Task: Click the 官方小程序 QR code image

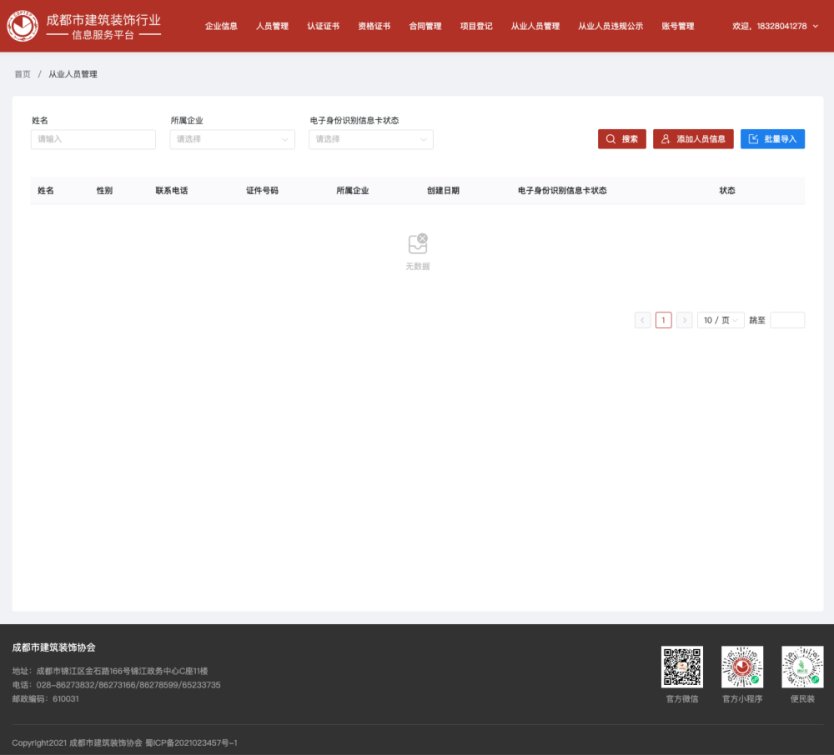Action: (x=742, y=667)
